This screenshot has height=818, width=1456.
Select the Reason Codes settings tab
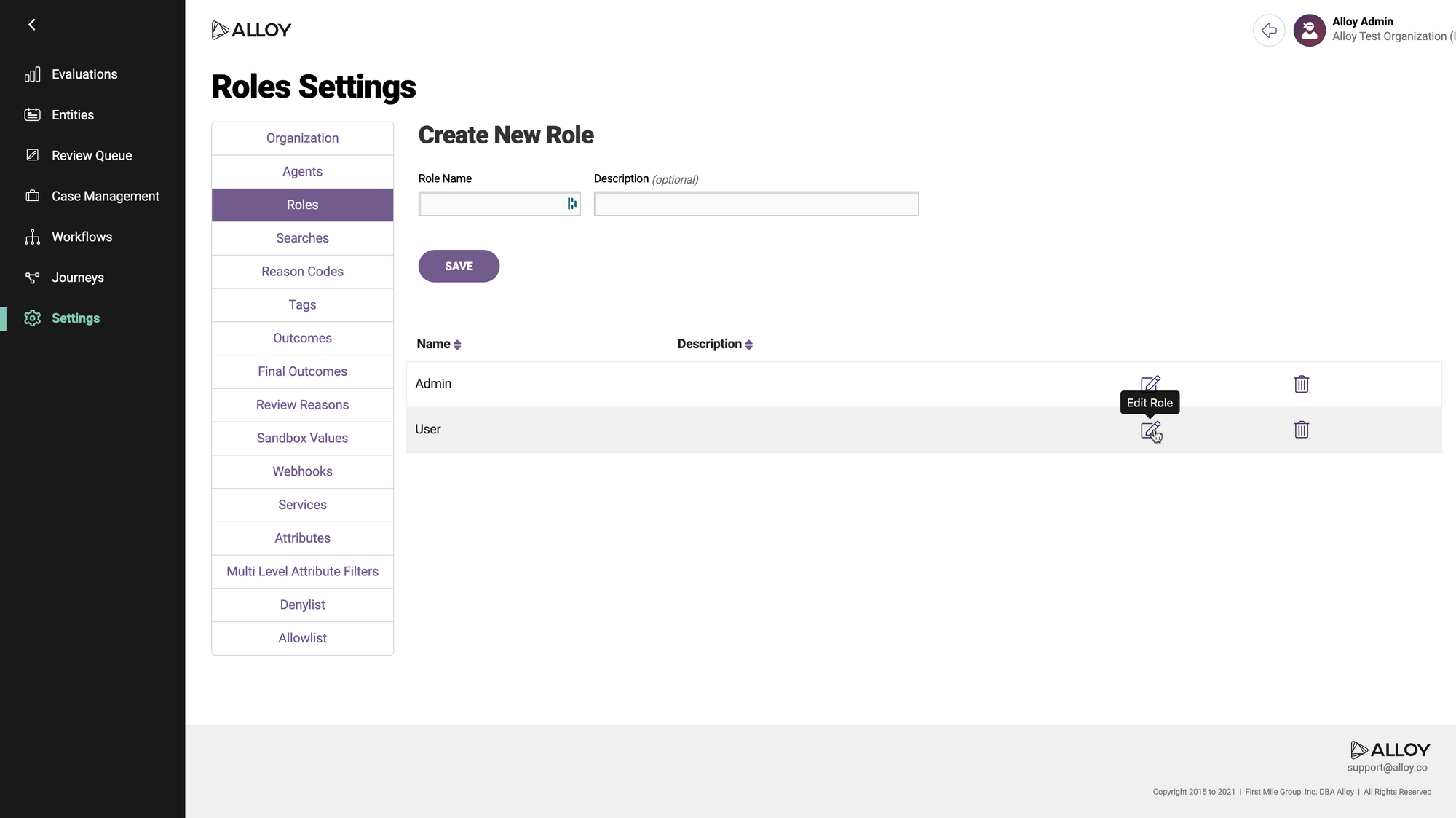coord(302,272)
